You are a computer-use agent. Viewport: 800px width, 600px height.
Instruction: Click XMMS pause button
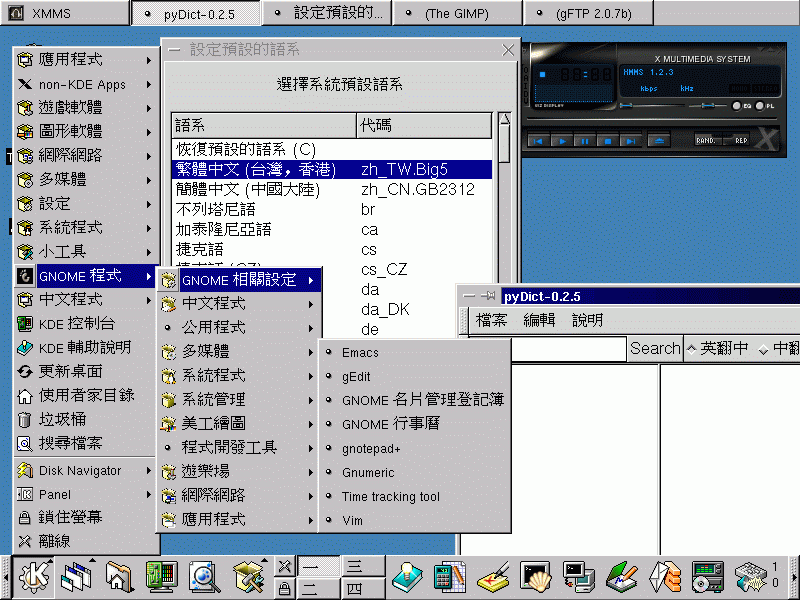point(585,141)
